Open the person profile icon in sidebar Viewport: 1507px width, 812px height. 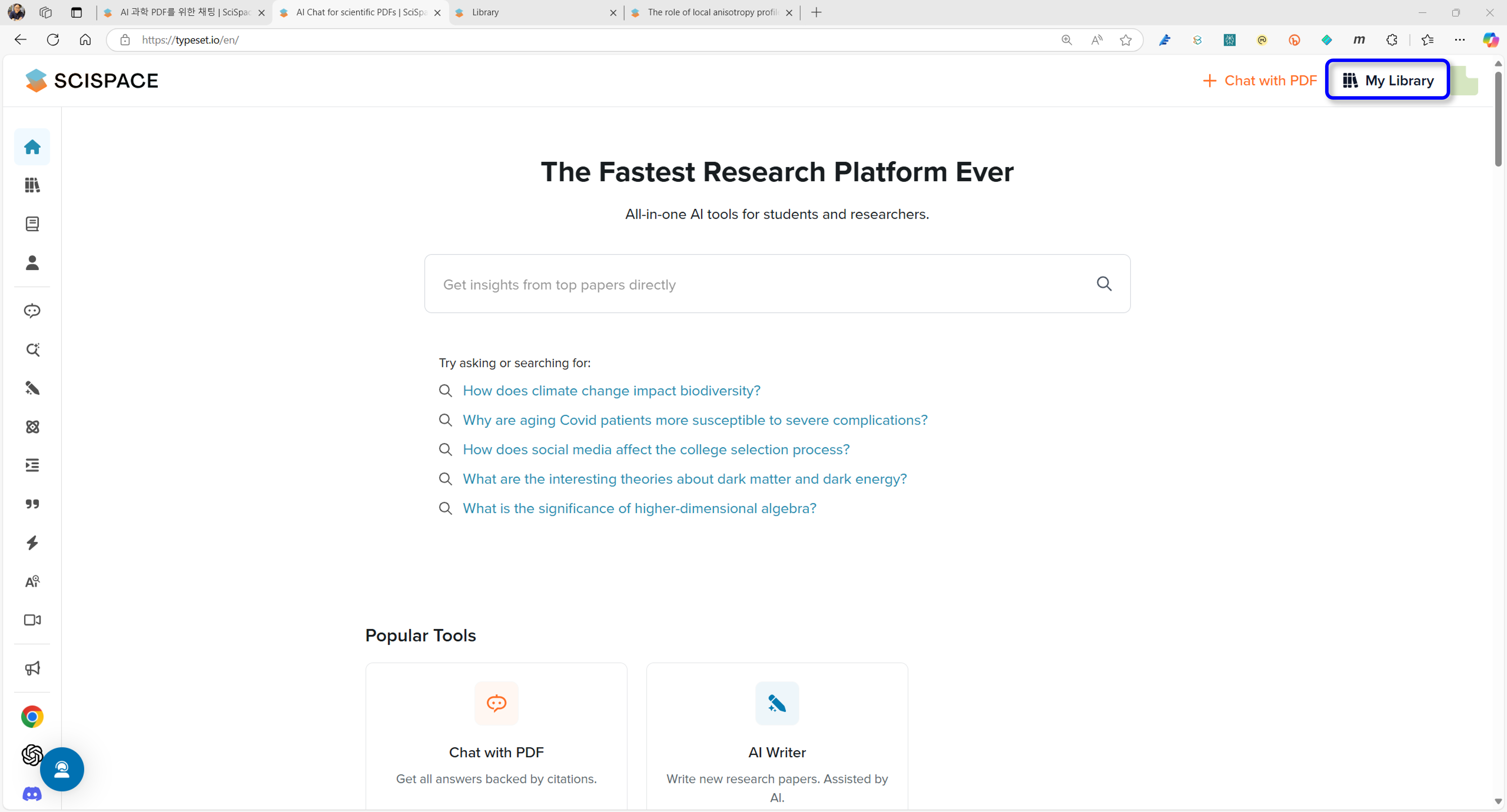click(x=32, y=263)
